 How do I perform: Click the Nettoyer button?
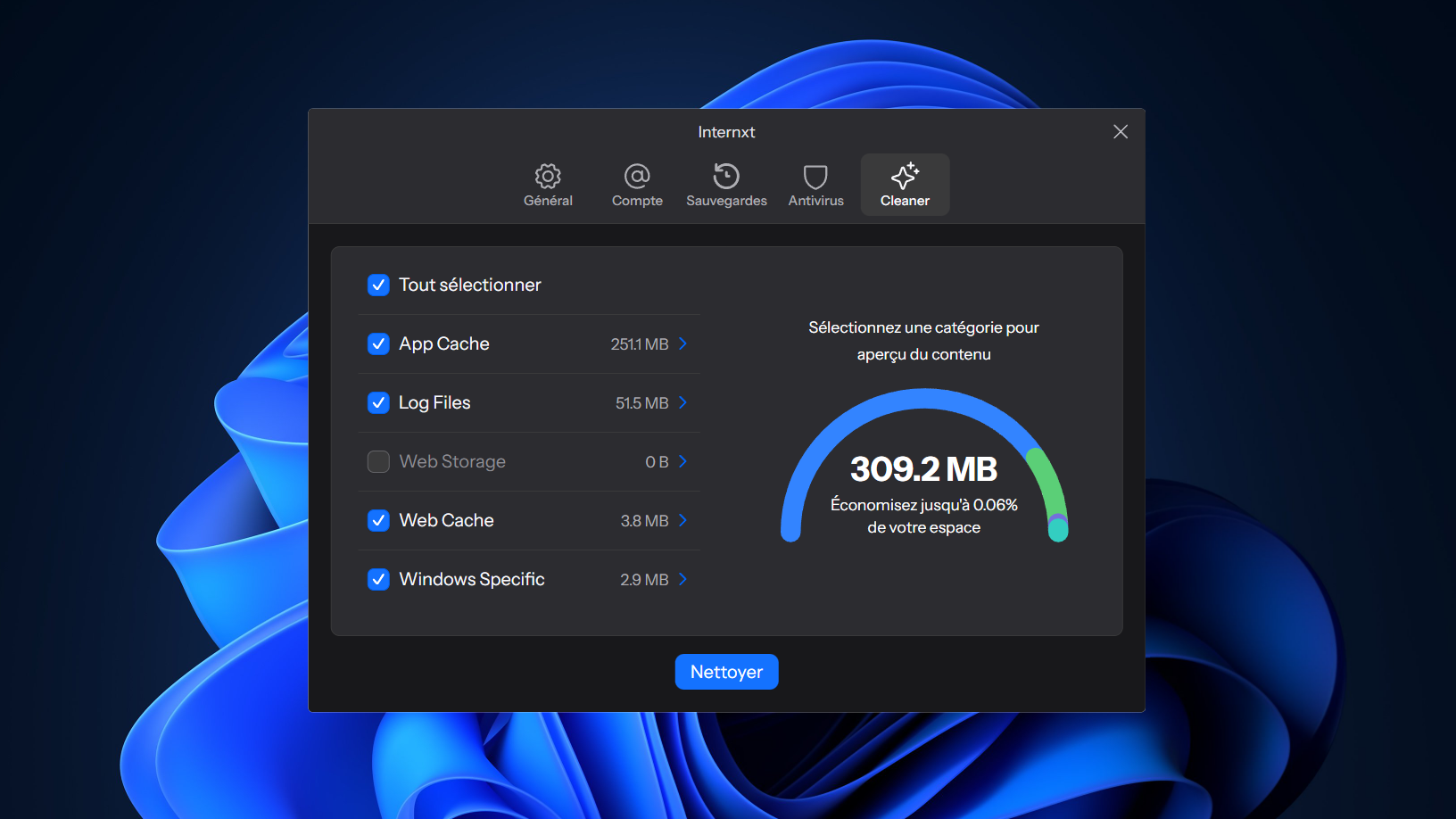pyautogui.click(x=726, y=672)
